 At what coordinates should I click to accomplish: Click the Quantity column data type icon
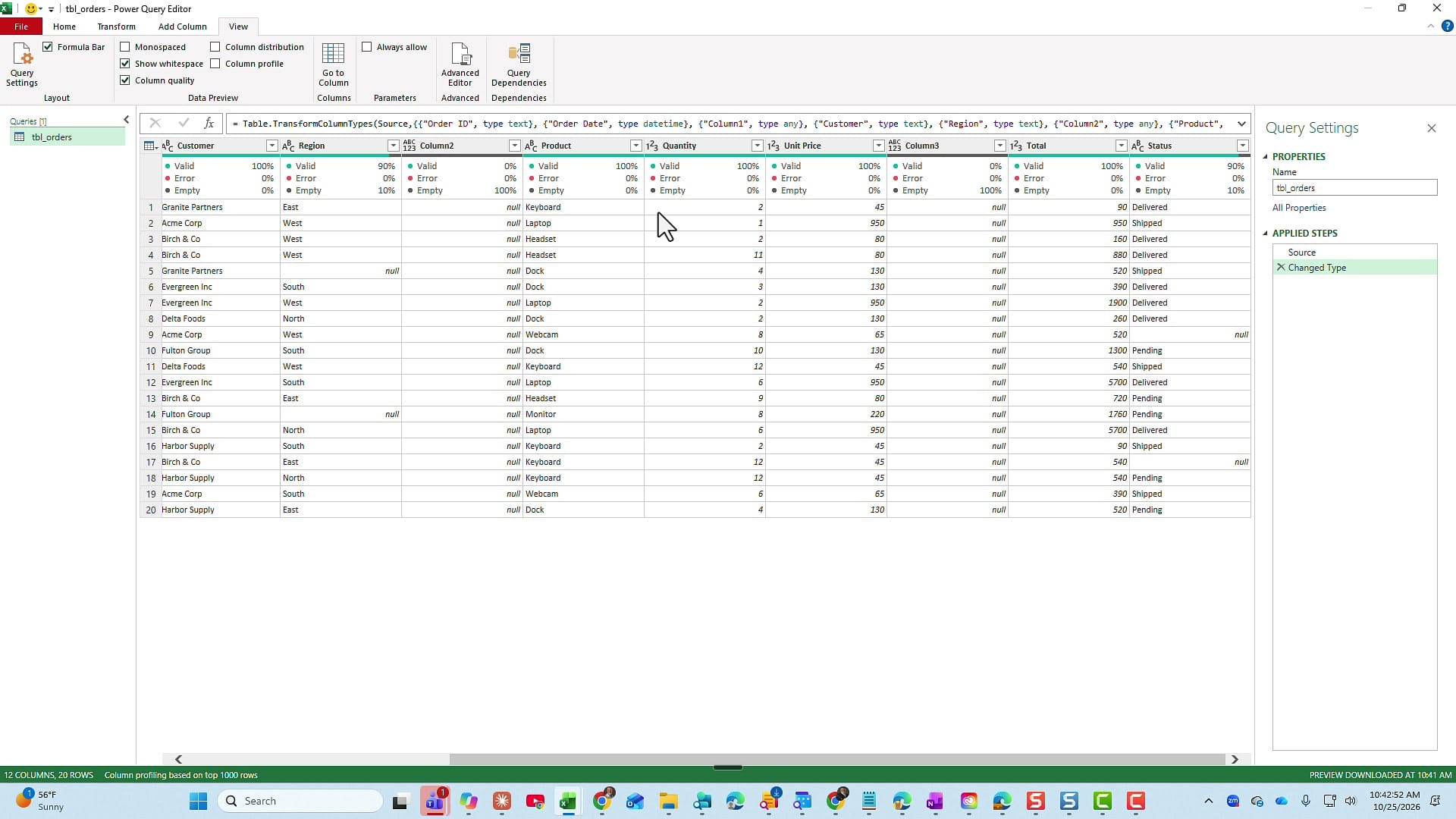coord(652,146)
